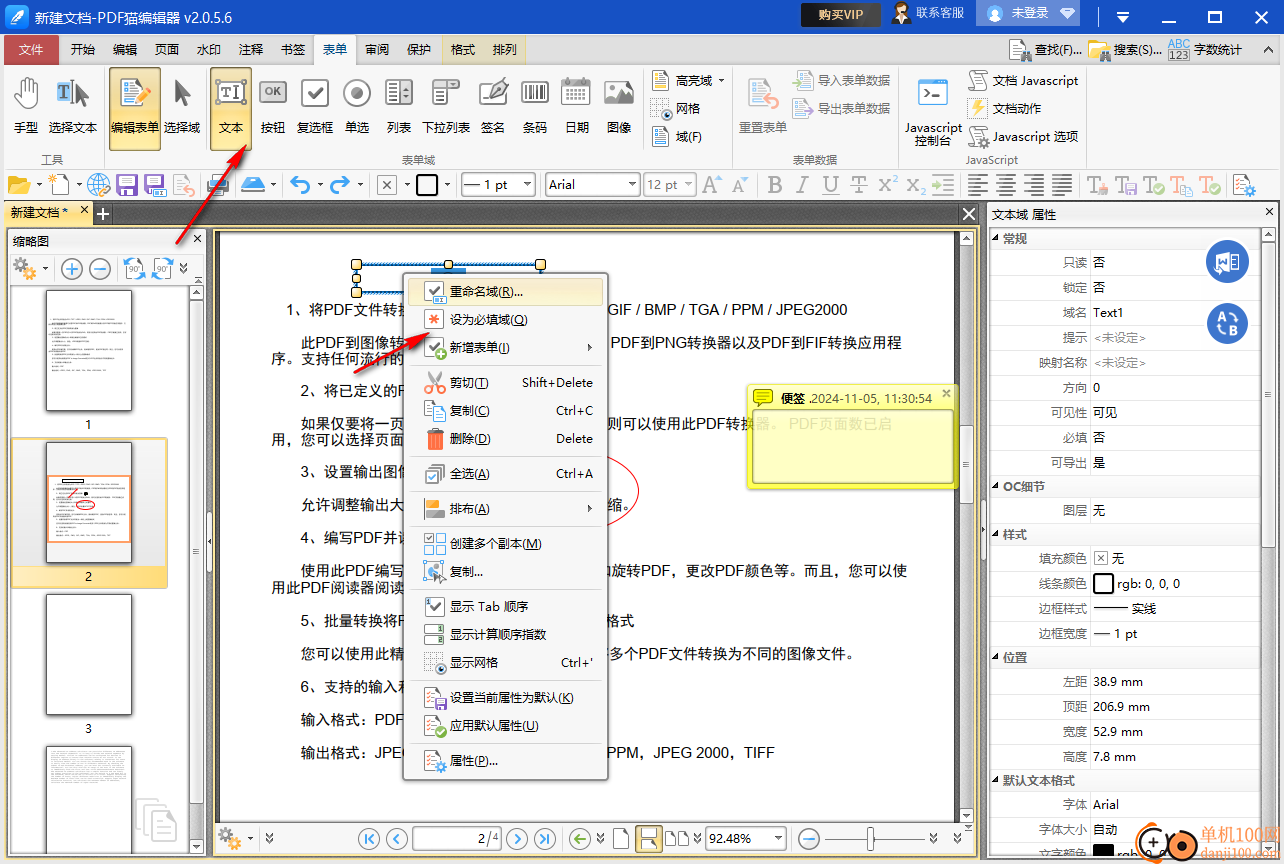Viewport: 1284px width, 864px height.
Task: Select 删除 in the context menu
Action: (x=505, y=438)
